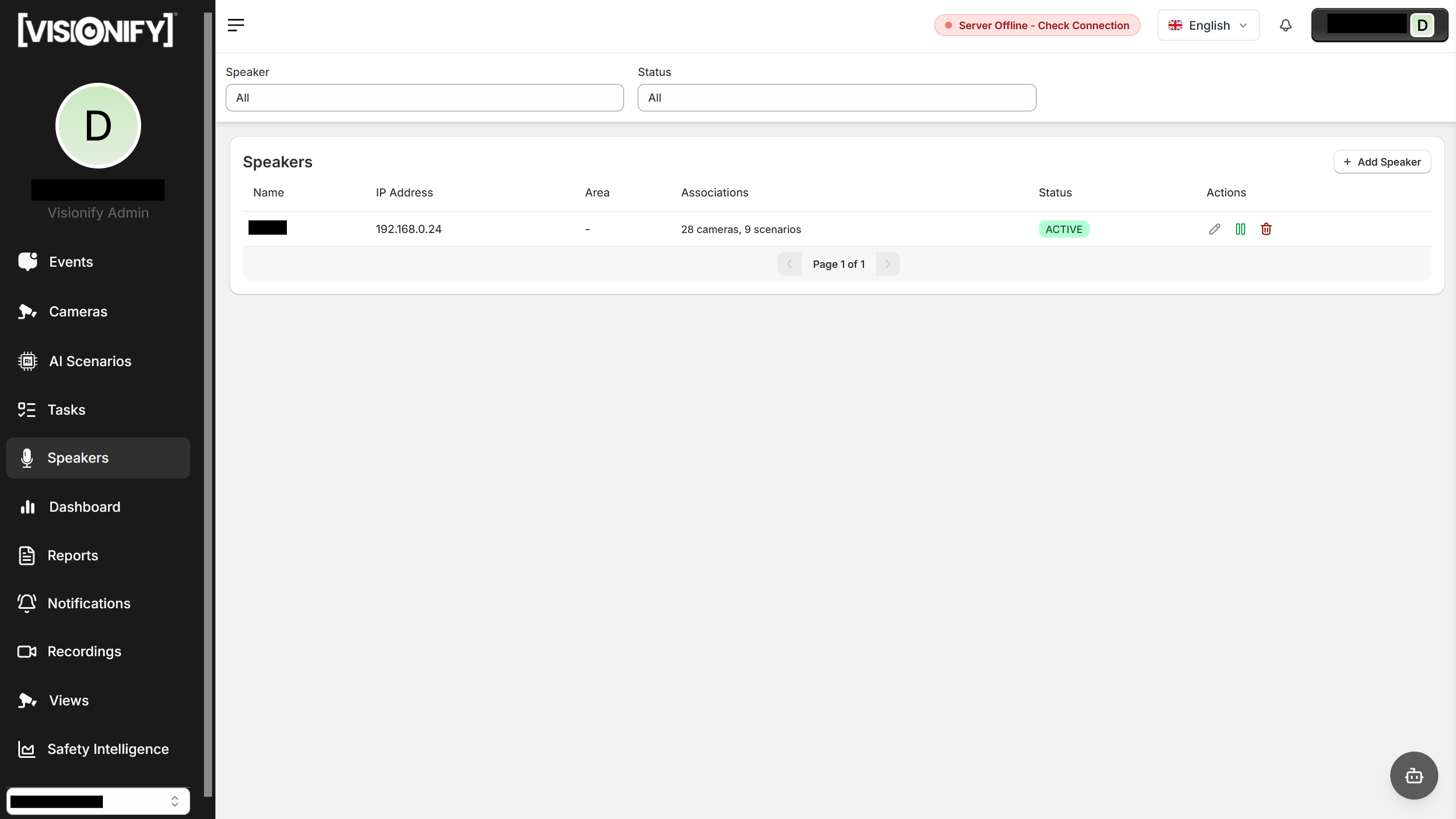
Task: Click the Speakers microphone icon
Action: pyautogui.click(x=26, y=458)
